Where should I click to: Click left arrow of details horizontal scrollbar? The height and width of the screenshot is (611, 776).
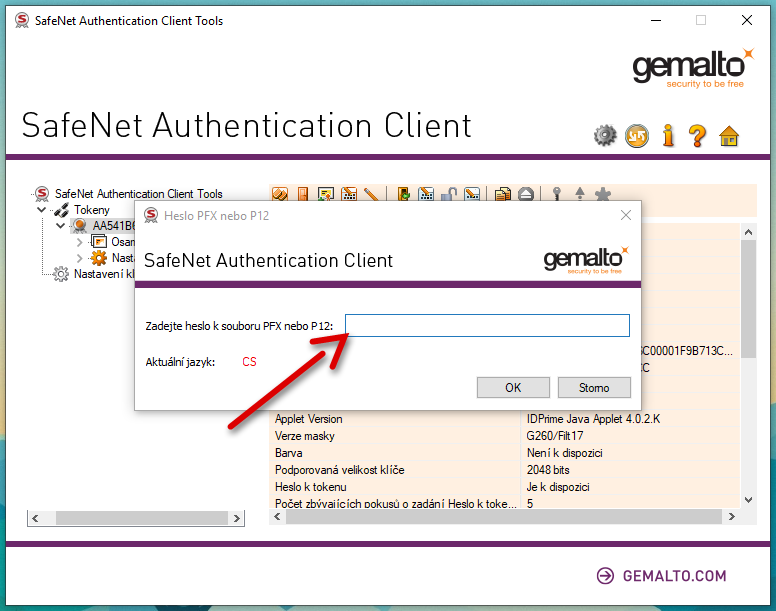277,517
